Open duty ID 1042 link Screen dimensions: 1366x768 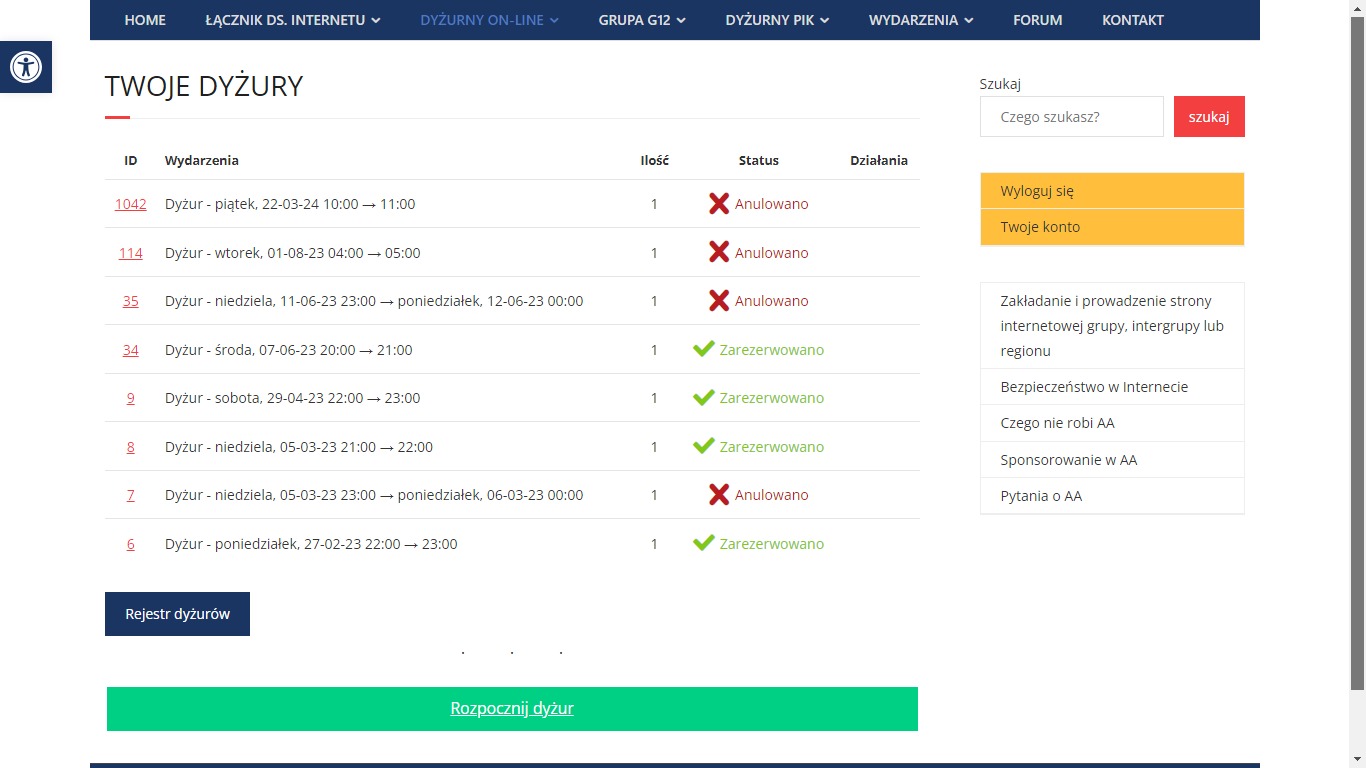pyautogui.click(x=130, y=204)
